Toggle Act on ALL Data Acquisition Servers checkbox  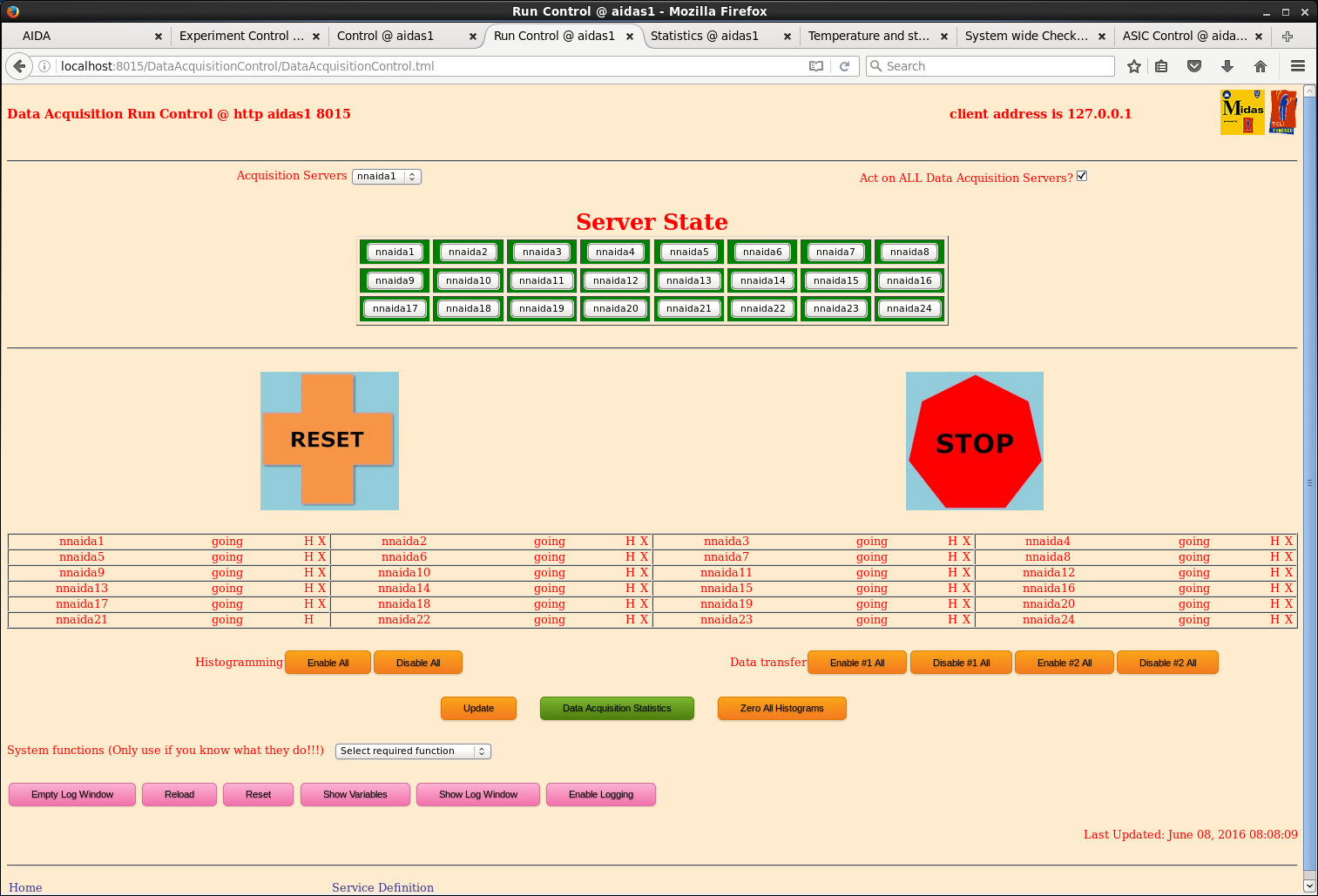[1082, 176]
